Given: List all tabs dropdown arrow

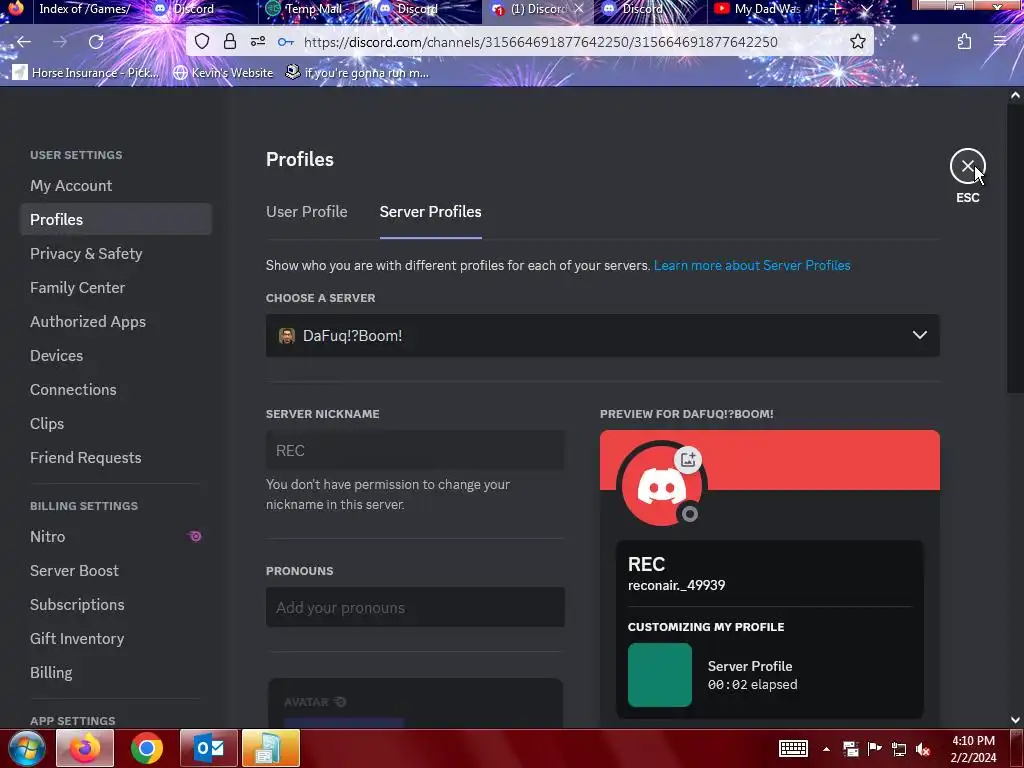Looking at the screenshot, I should 867,9.
